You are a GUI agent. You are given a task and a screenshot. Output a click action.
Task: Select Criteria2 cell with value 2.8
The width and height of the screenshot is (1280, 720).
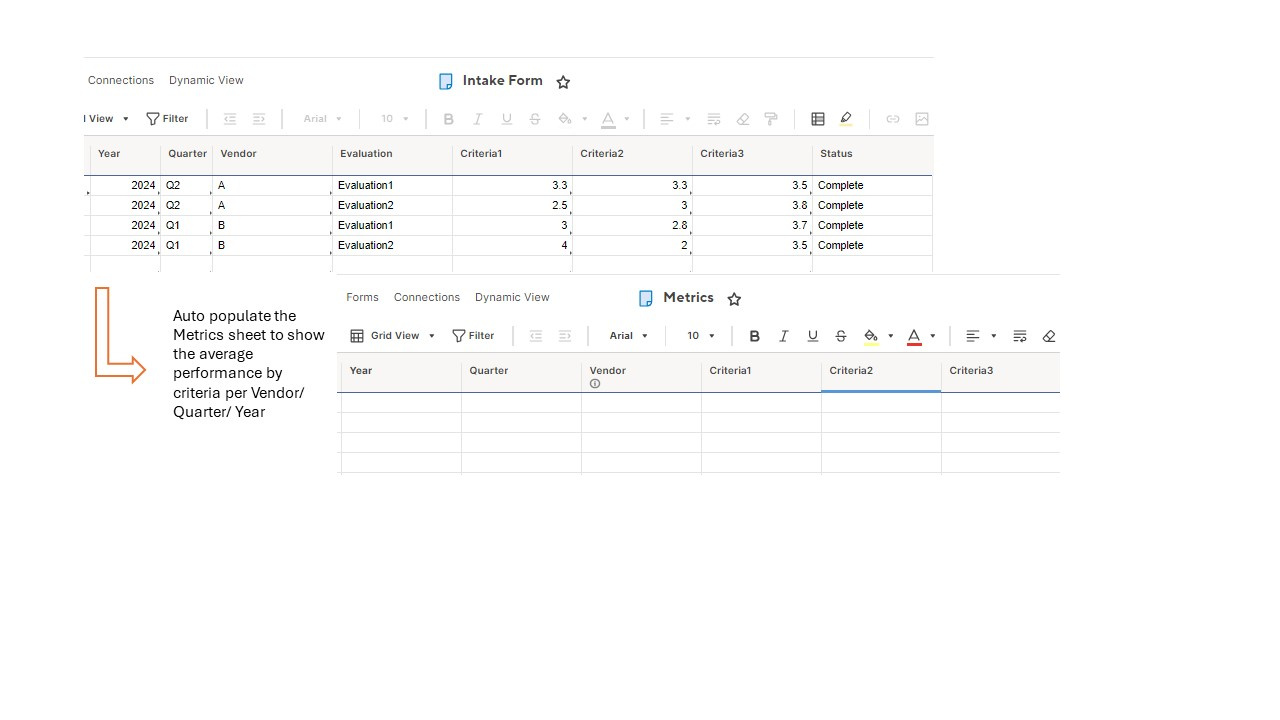pos(632,225)
